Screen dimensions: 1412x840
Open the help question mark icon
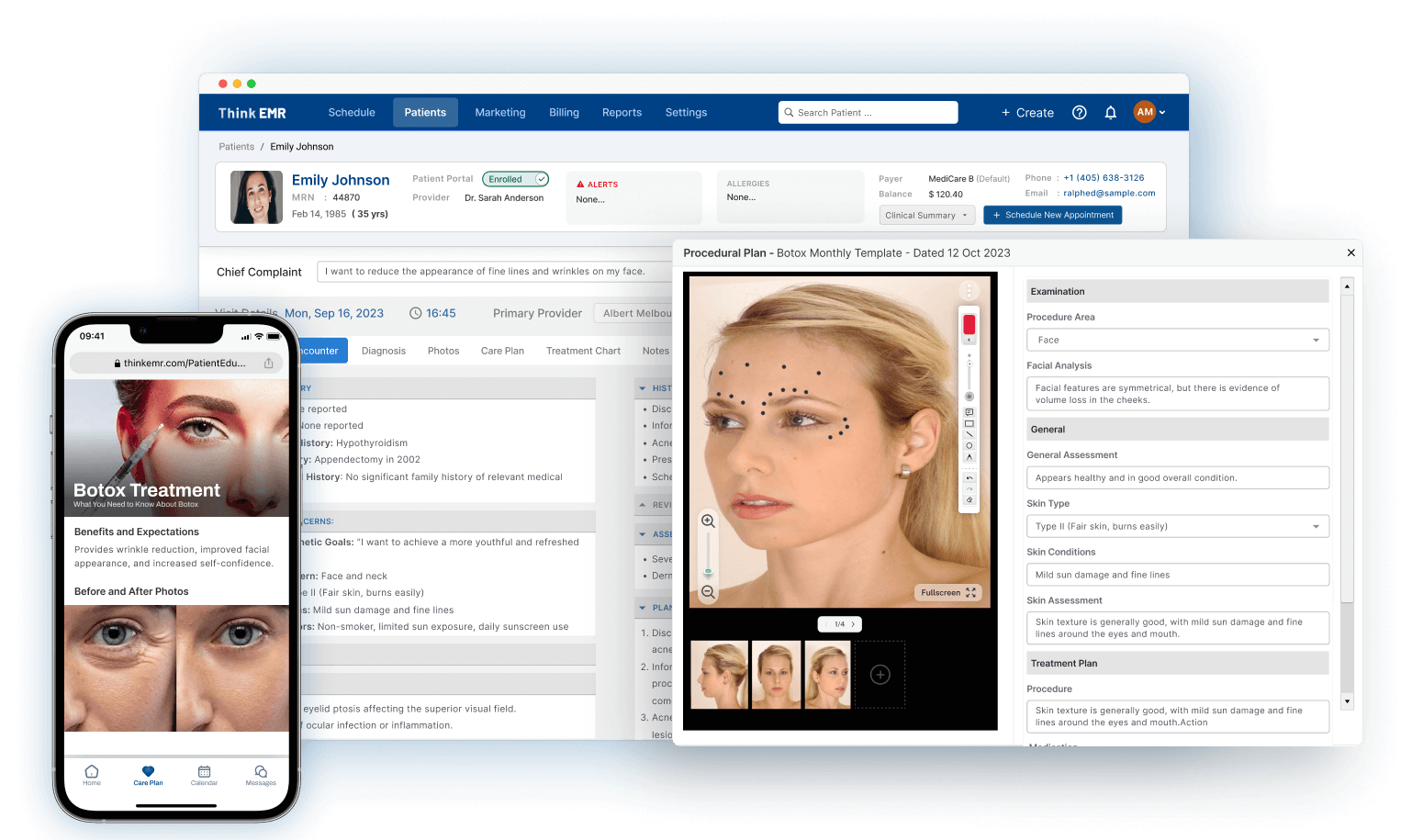1080,112
